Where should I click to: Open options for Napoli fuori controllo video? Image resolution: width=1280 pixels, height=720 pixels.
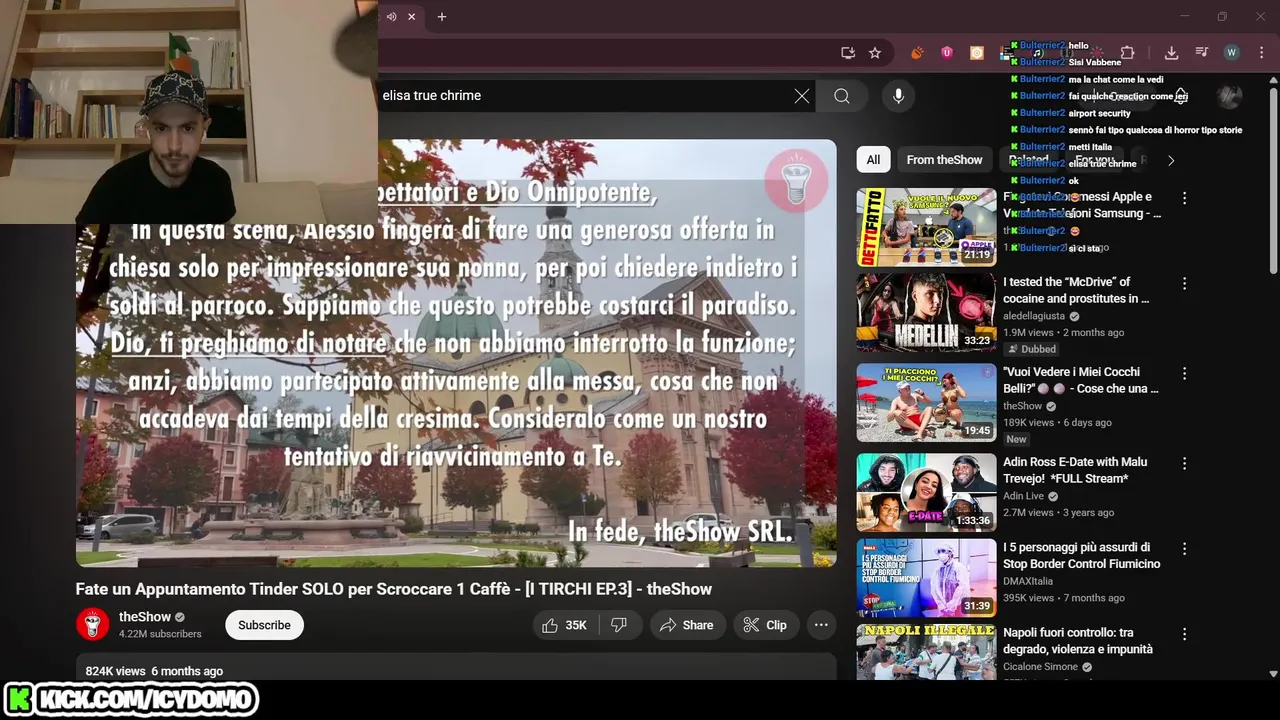coord(1184,634)
